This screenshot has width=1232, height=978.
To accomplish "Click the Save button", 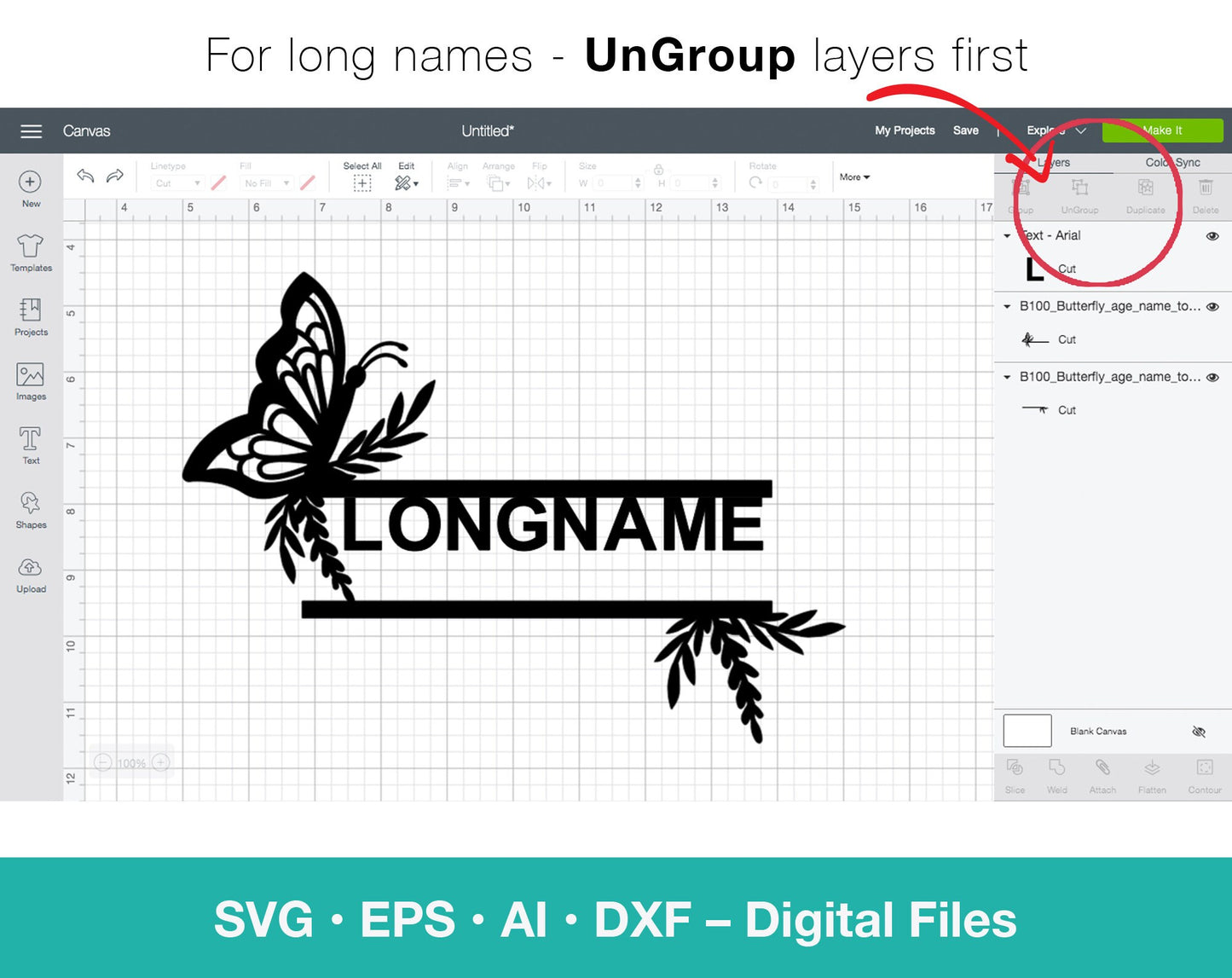I will 965,130.
